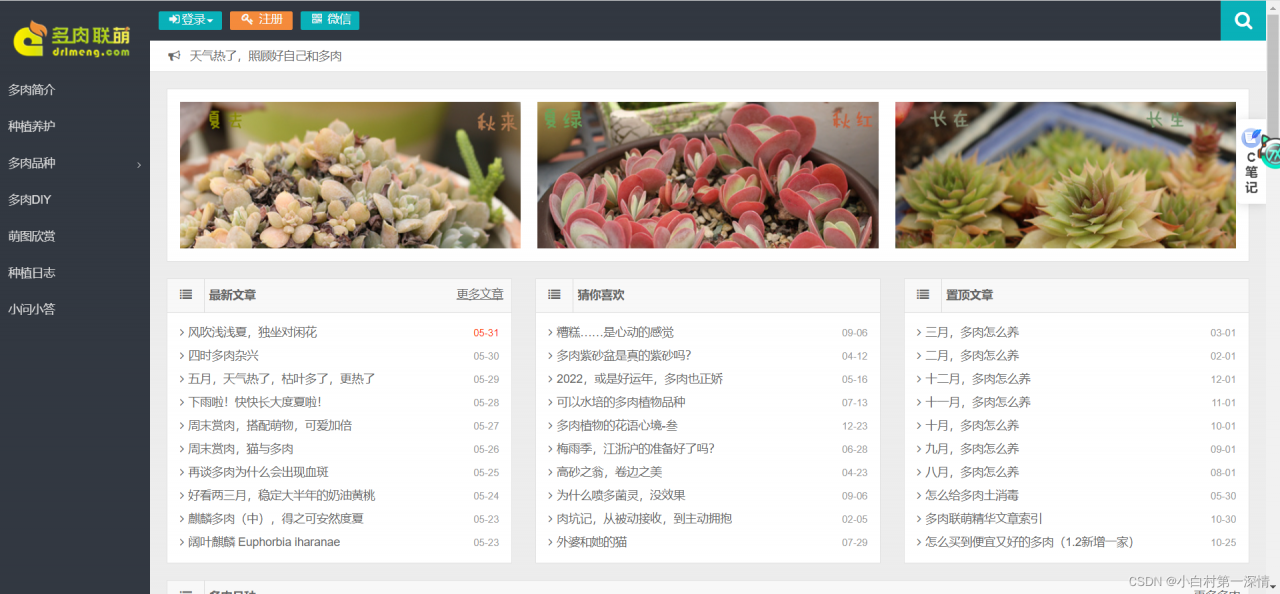Screen dimensions: 1280x594
Task: Select 种植养护 from the sidebar
Action: 32,127
